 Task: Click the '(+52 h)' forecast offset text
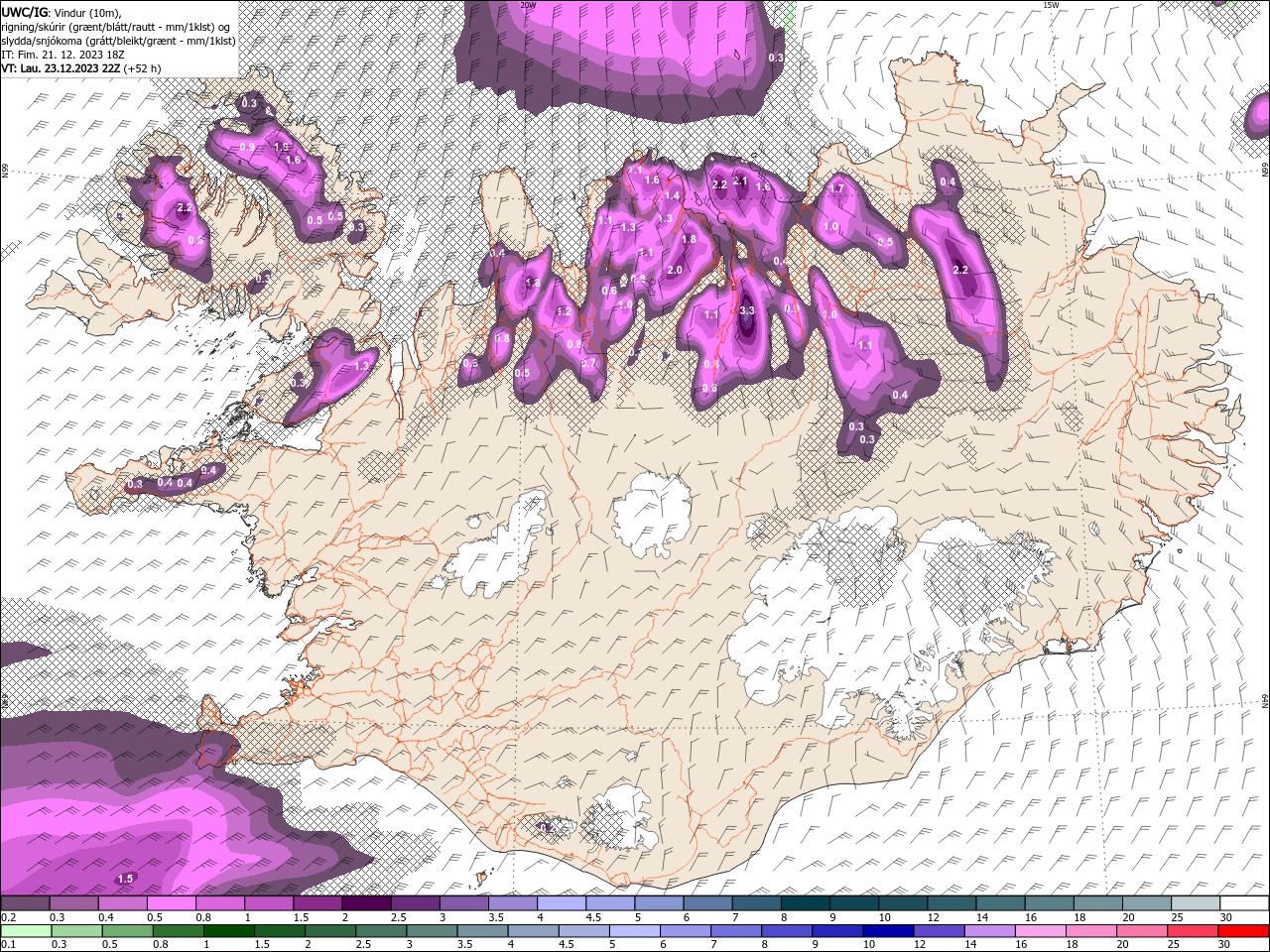[x=143, y=67]
